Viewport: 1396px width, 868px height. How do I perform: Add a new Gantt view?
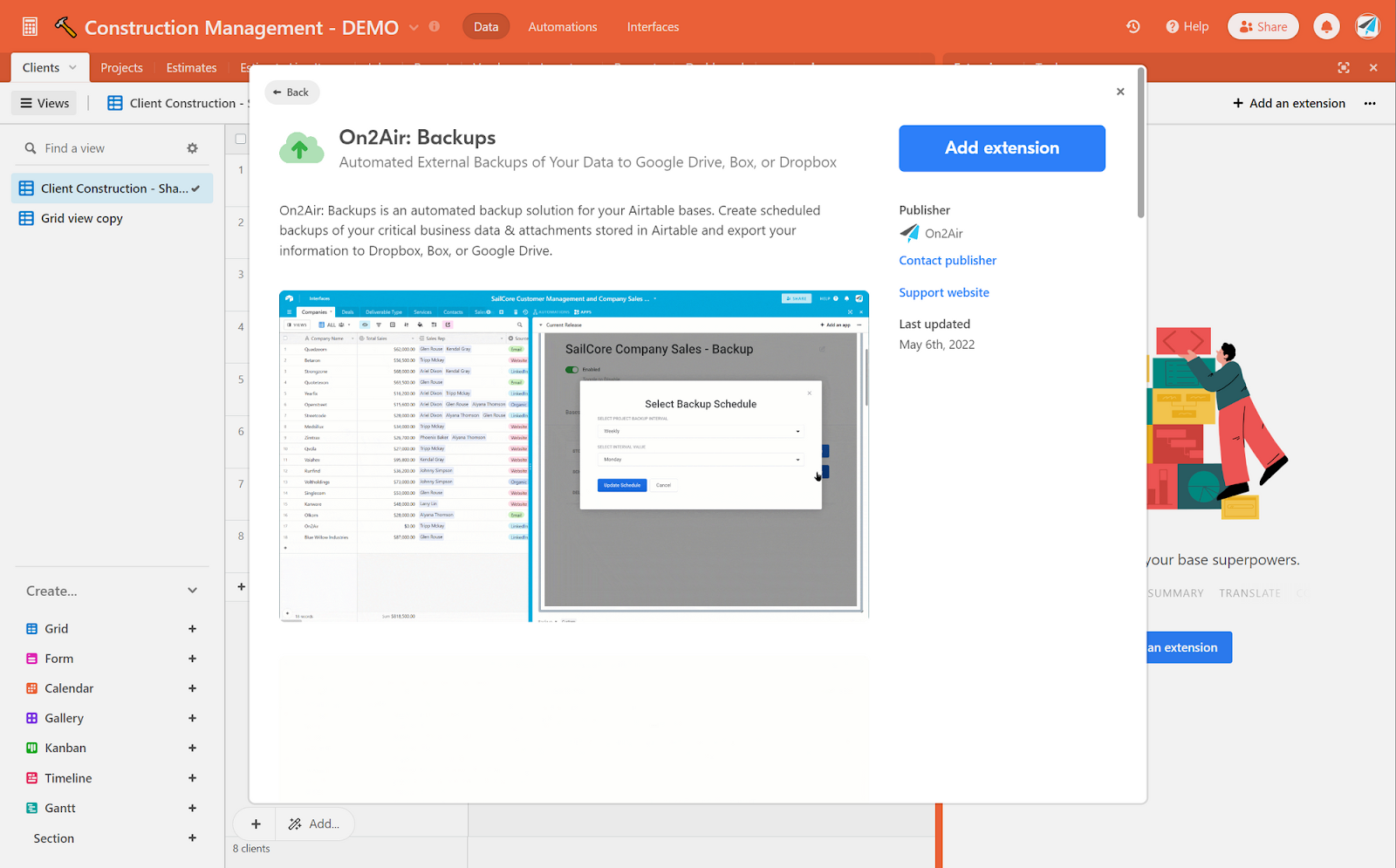[192, 808]
